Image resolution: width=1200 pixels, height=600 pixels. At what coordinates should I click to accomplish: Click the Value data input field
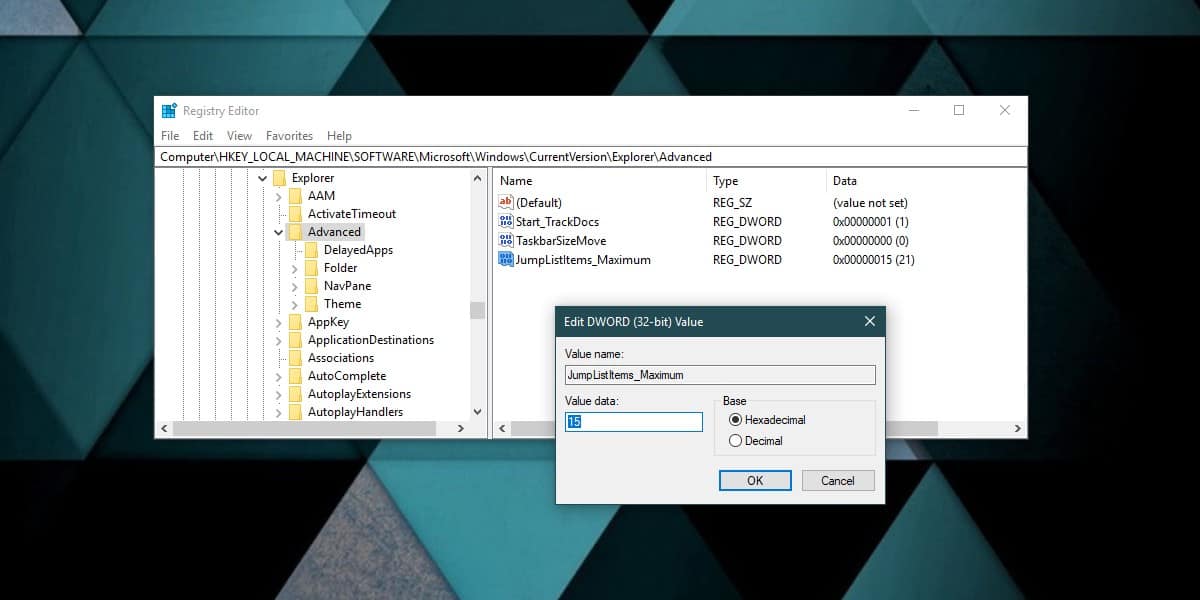point(634,422)
